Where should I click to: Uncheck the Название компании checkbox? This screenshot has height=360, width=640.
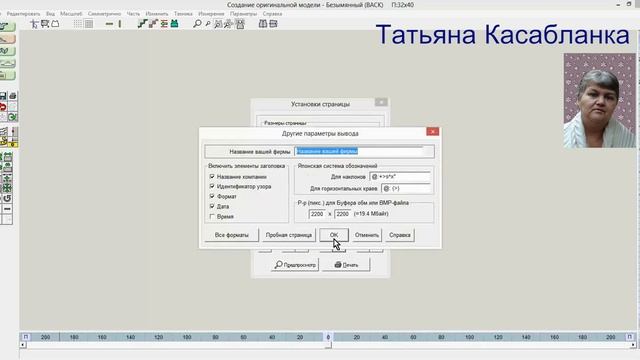pos(212,176)
